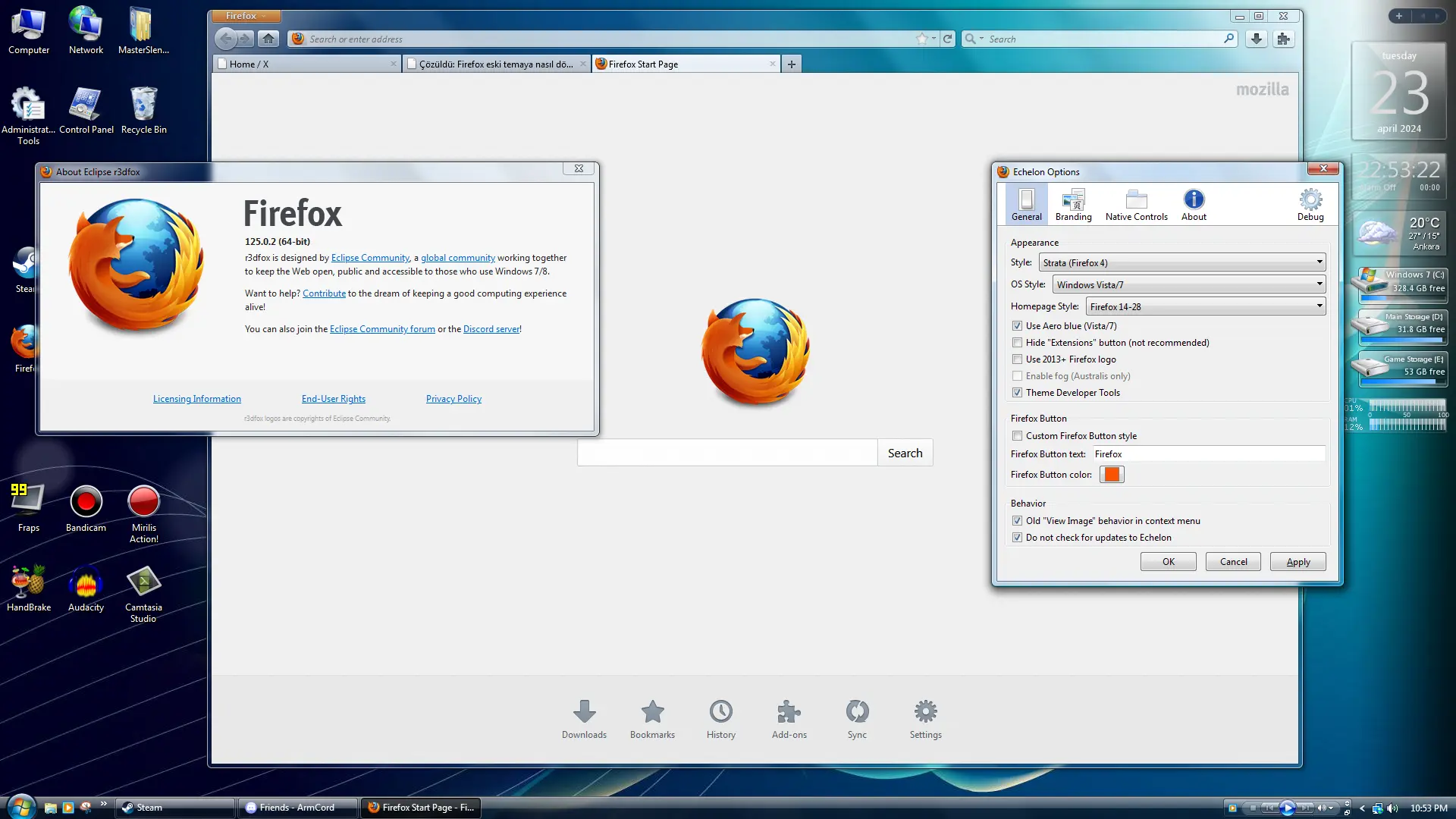The image size is (1456, 819).
Task: Open the downloads arrow in the toolbar
Action: pyautogui.click(x=1257, y=39)
